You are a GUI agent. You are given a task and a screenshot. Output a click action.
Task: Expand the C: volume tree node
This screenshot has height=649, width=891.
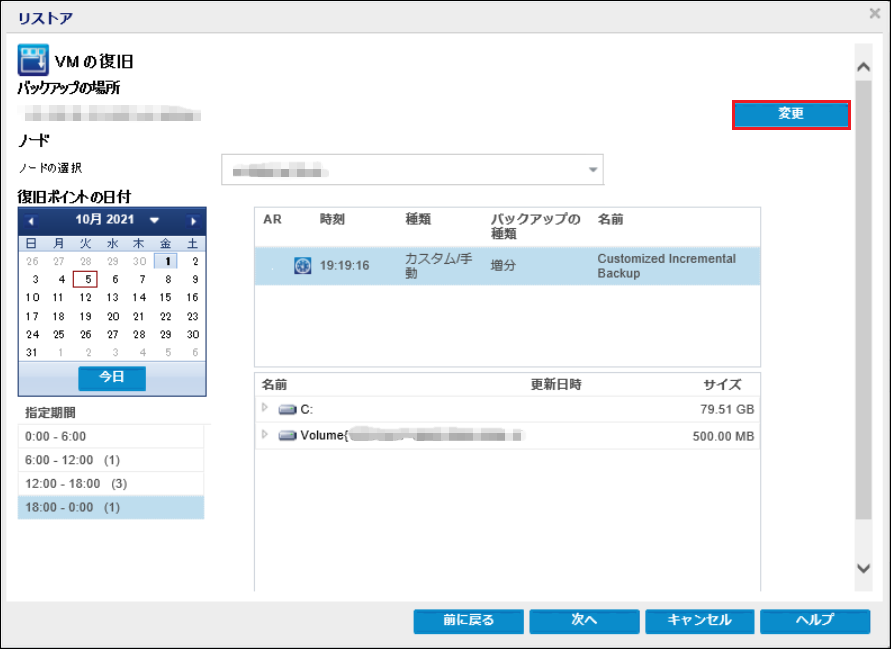tap(265, 408)
